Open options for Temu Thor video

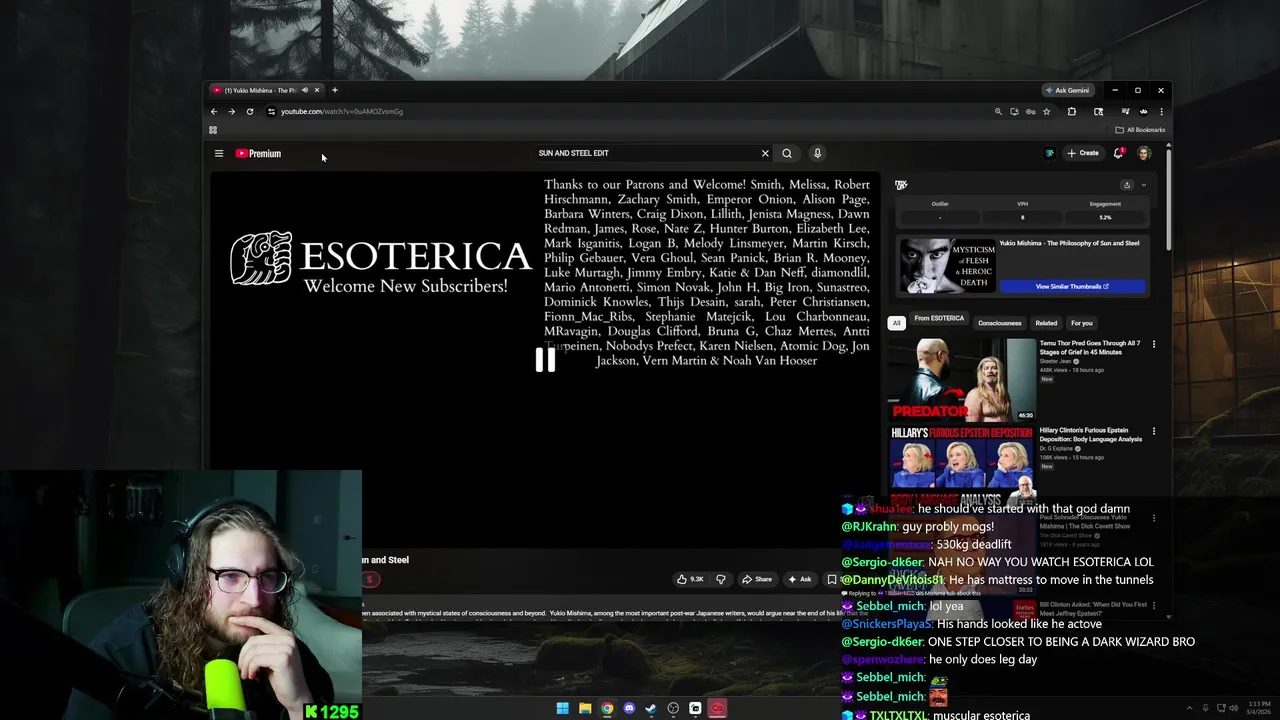pyautogui.click(x=1154, y=344)
